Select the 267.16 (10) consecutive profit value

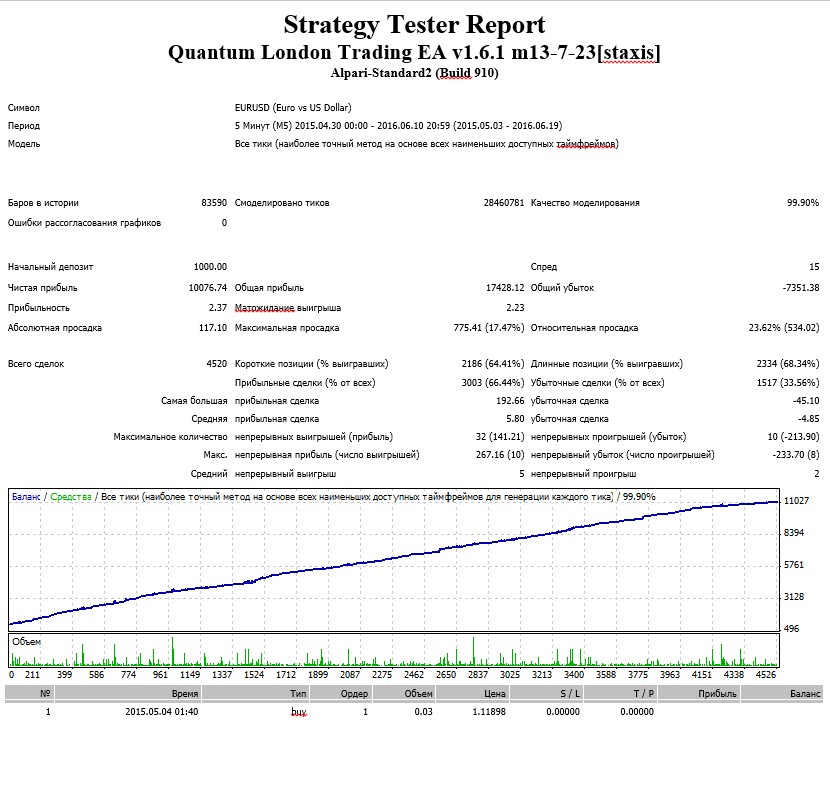500,455
